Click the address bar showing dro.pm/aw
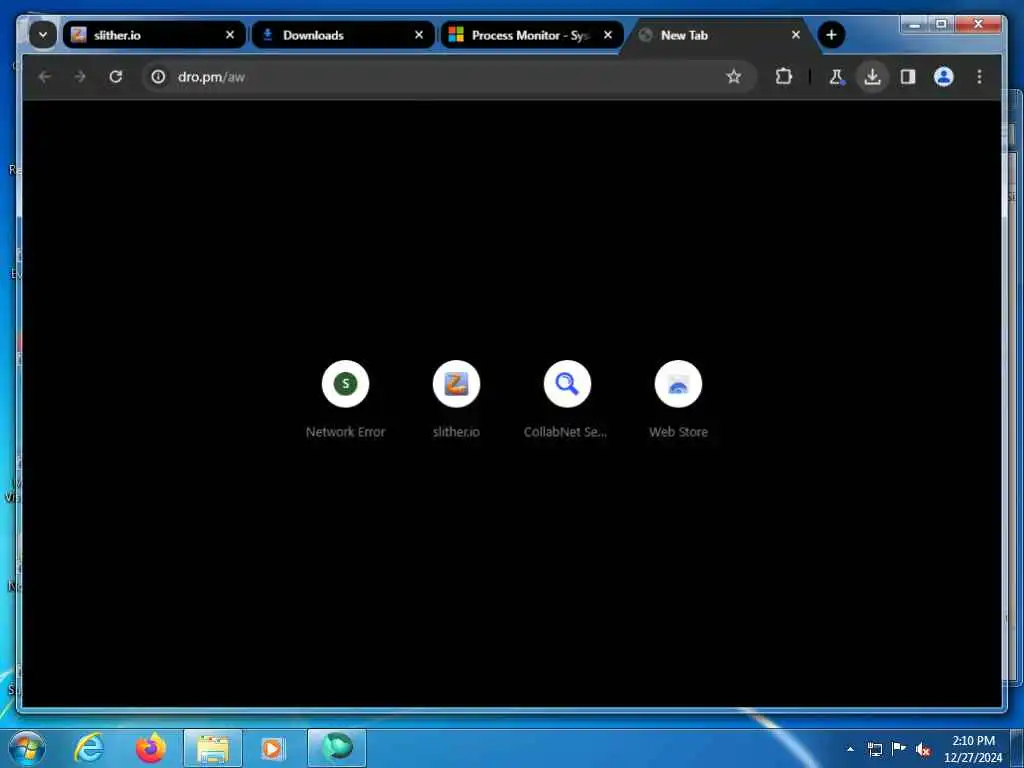This screenshot has height=768, width=1024. (x=449, y=76)
